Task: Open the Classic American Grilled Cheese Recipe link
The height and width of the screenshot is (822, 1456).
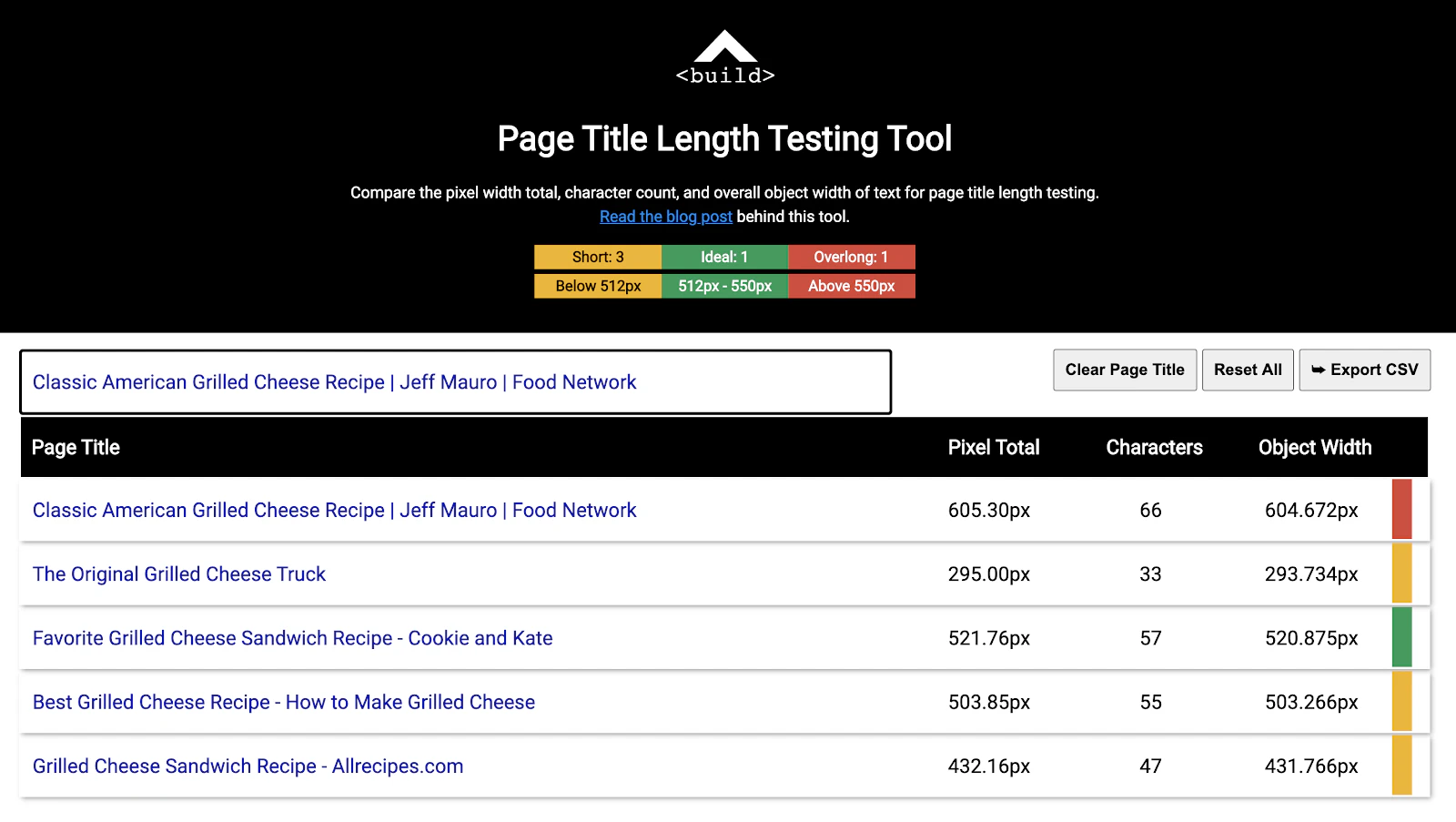Action: 333,510
